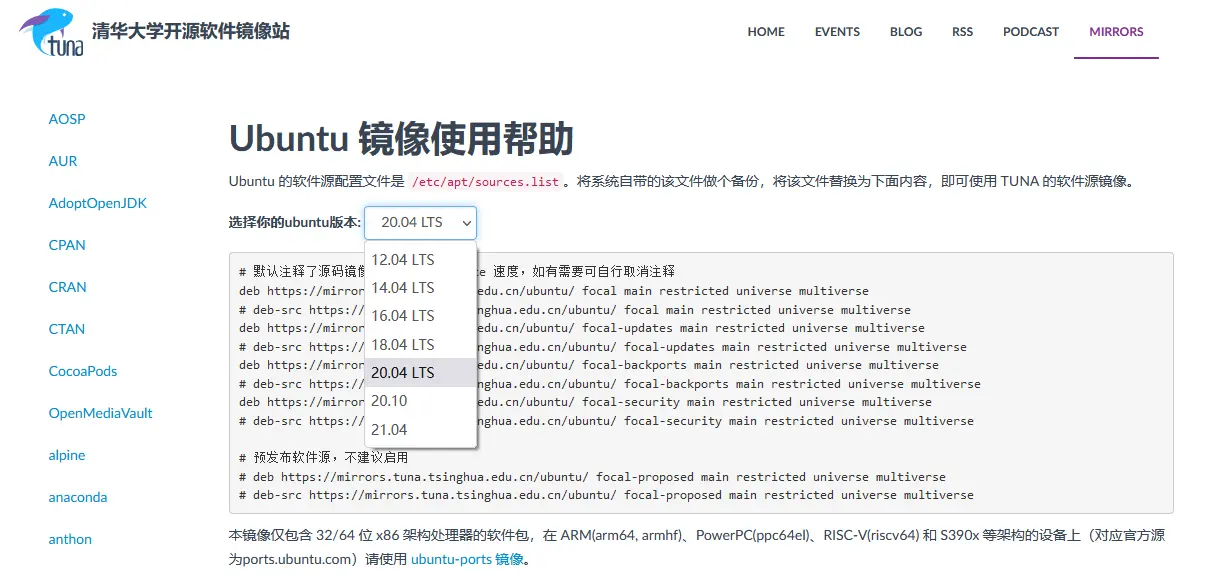This screenshot has width=1213, height=574.
Task: Open AUR mirror help in sidebar
Action: tap(63, 161)
